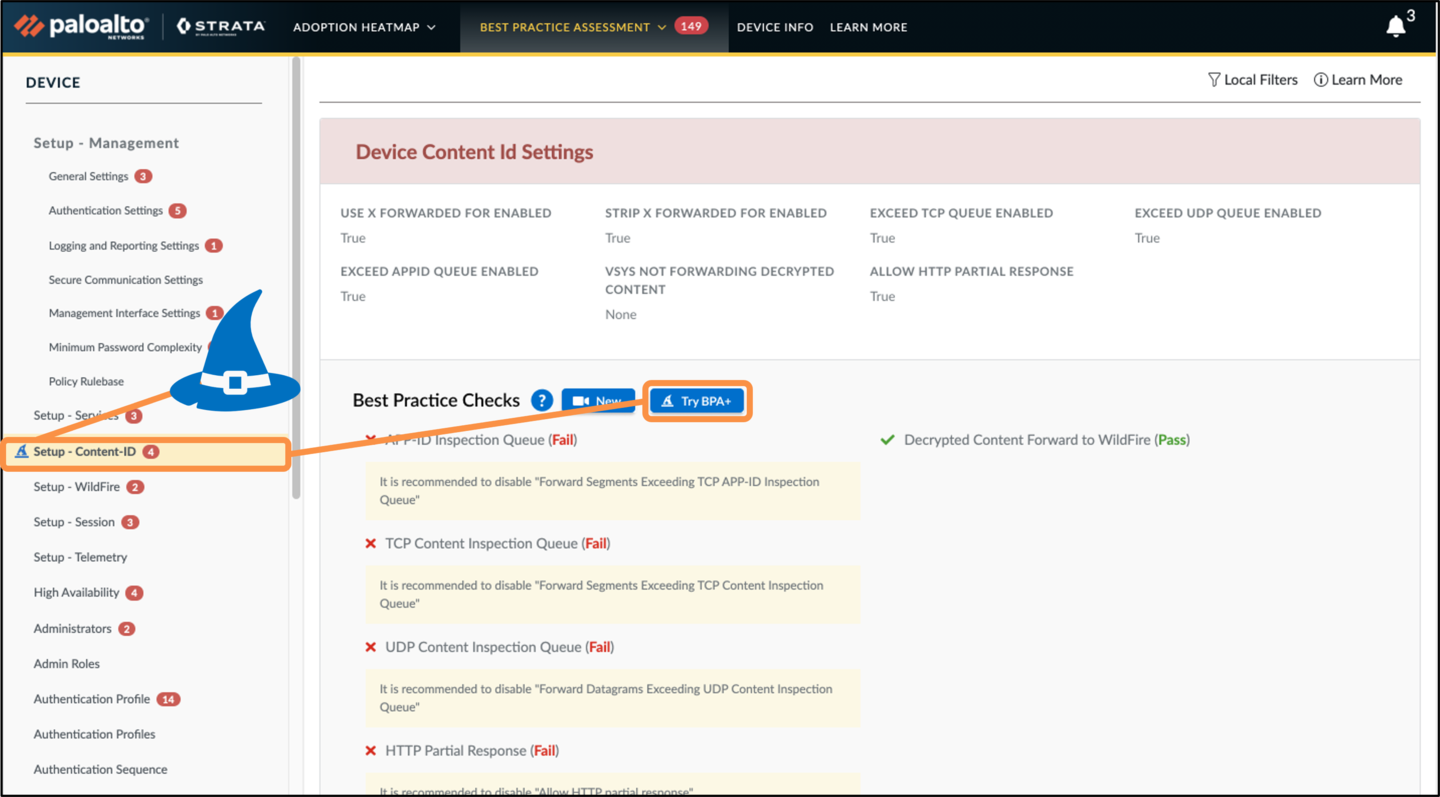Click ALLOW HTTP PARTIAL RESPONSE label
This screenshot has height=797, width=1440.
(x=972, y=271)
